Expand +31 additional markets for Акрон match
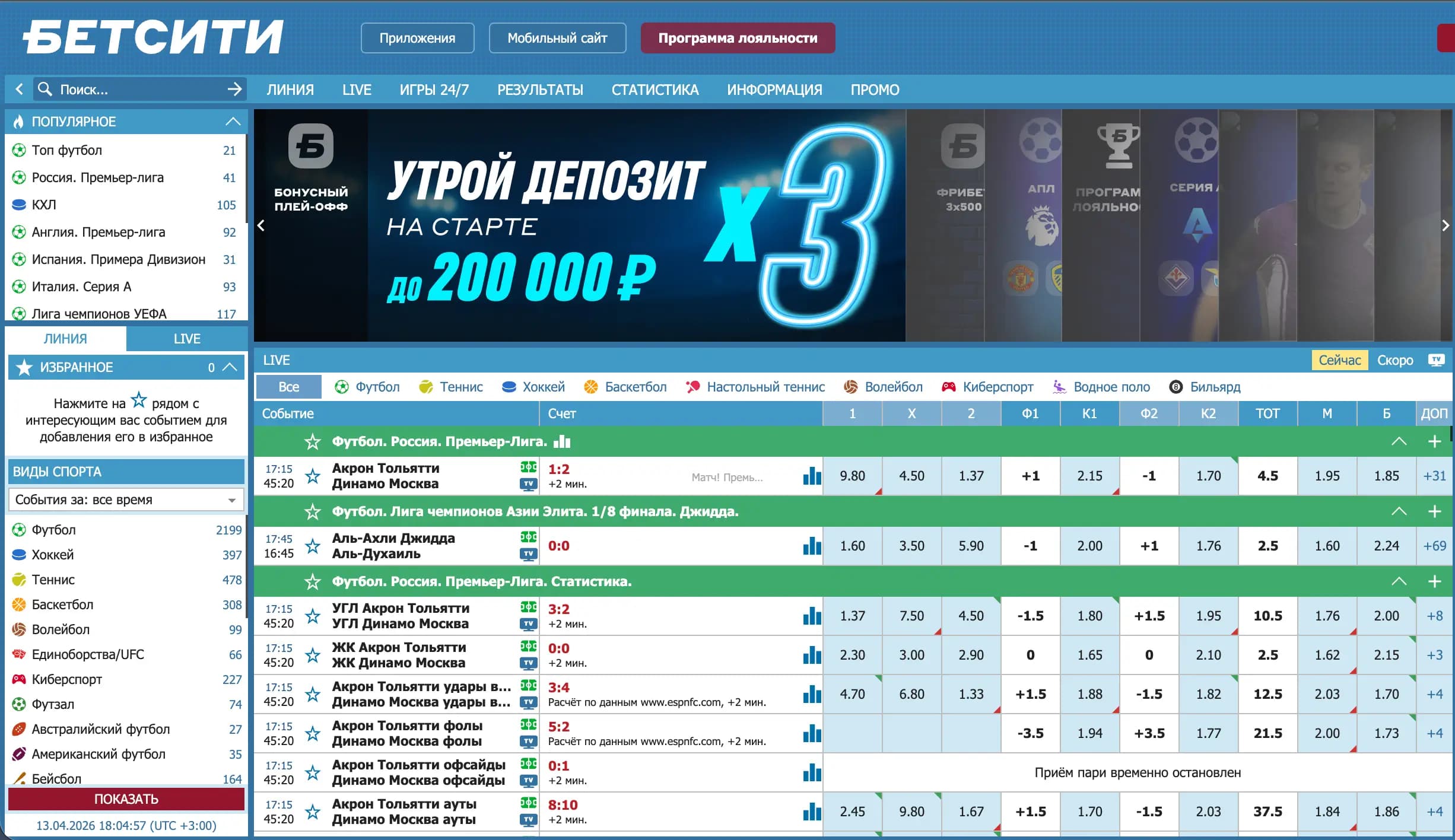 (x=1435, y=476)
